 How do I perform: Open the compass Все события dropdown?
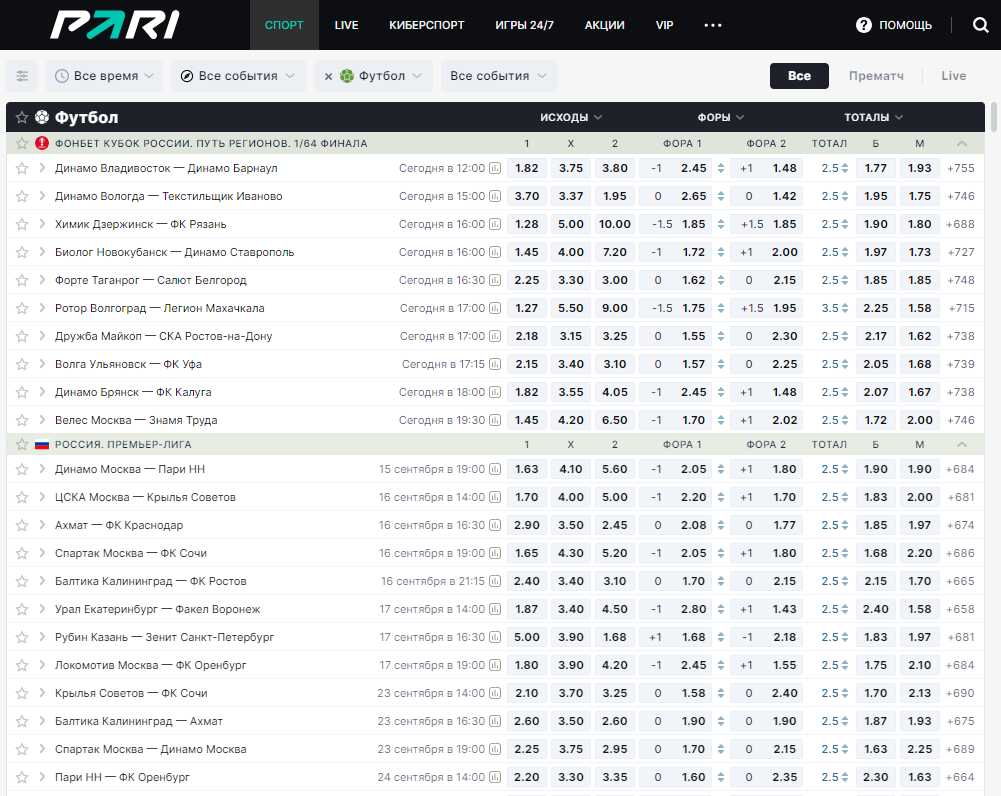point(238,76)
